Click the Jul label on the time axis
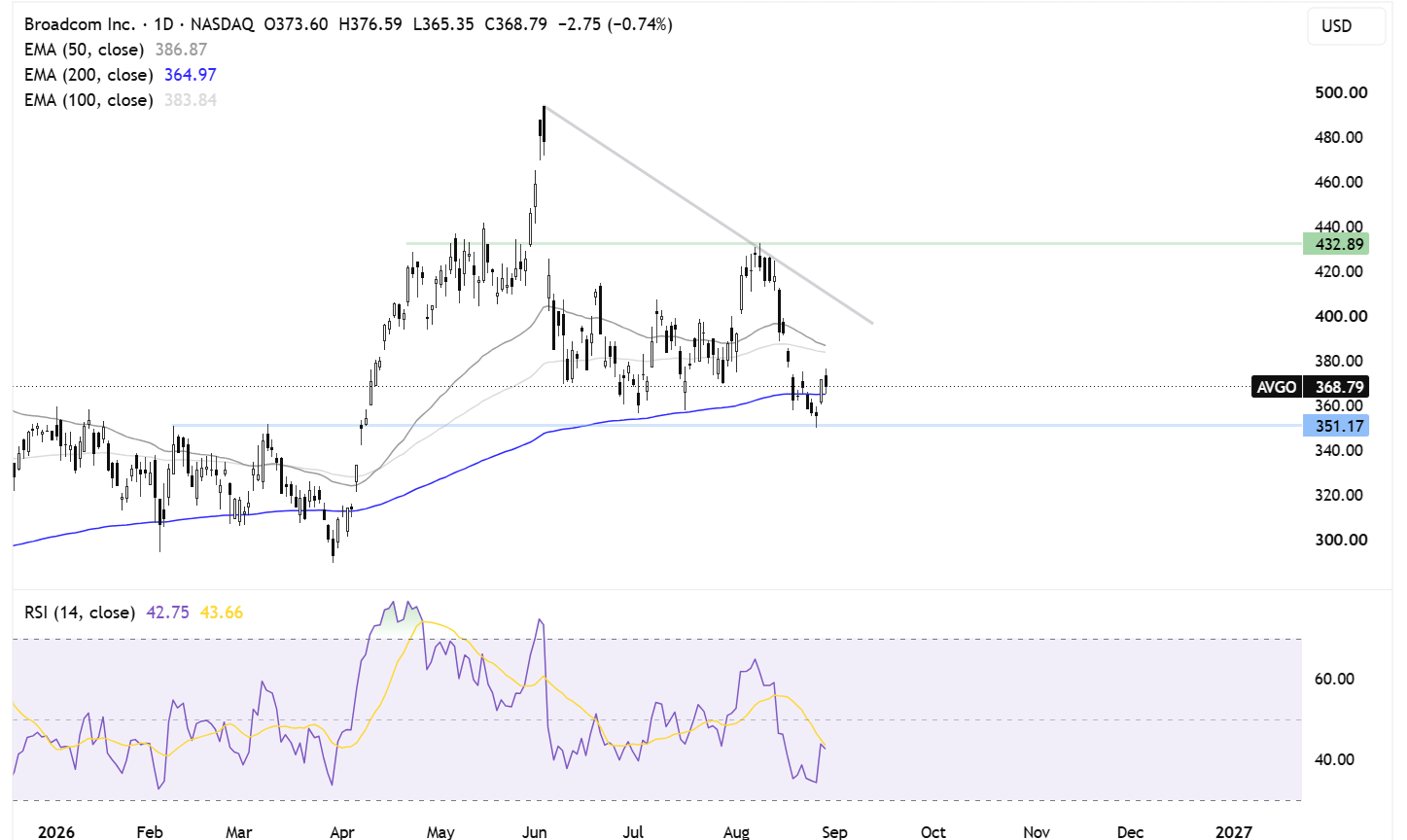1407x840 pixels. point(633,831)
